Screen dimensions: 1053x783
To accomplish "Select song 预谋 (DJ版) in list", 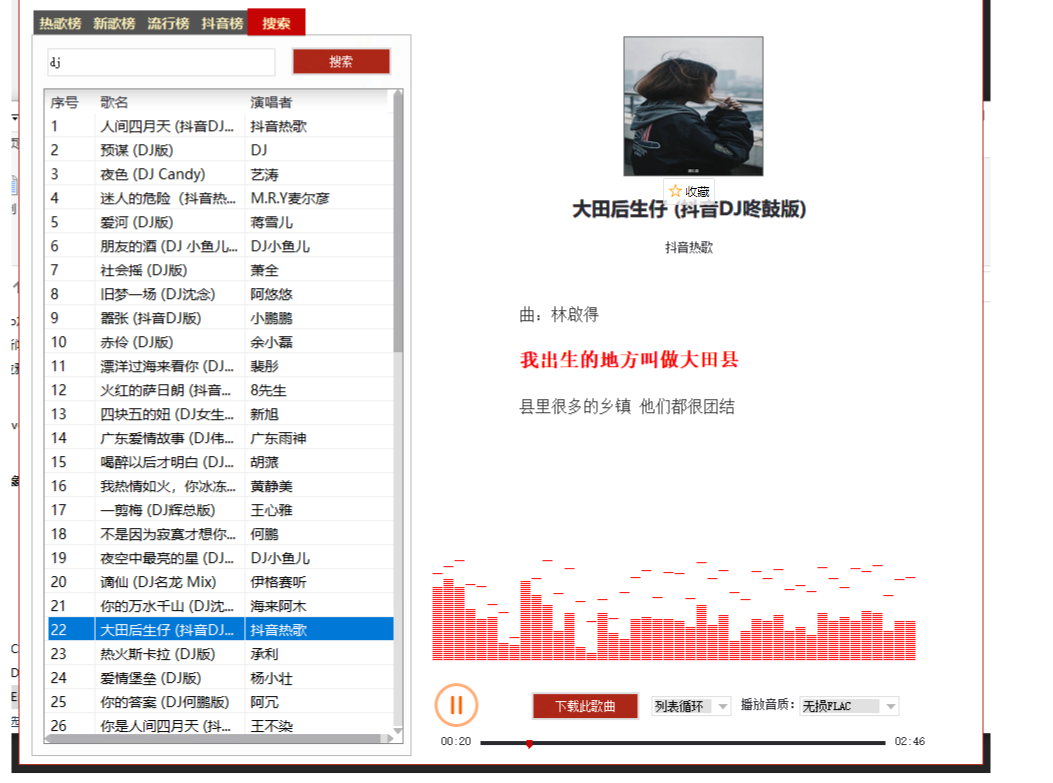I will coord(137,150).
